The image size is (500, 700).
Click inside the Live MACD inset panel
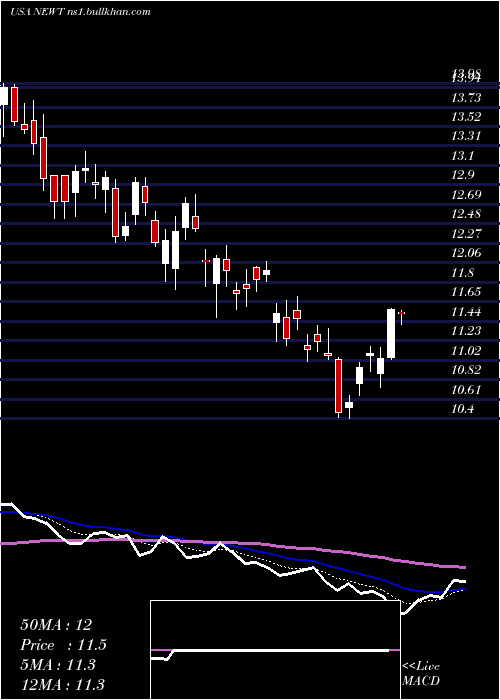(x=275, y=650)
